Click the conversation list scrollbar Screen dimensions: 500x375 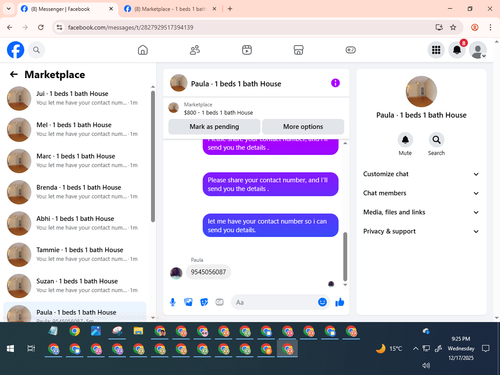pos(153,157)
